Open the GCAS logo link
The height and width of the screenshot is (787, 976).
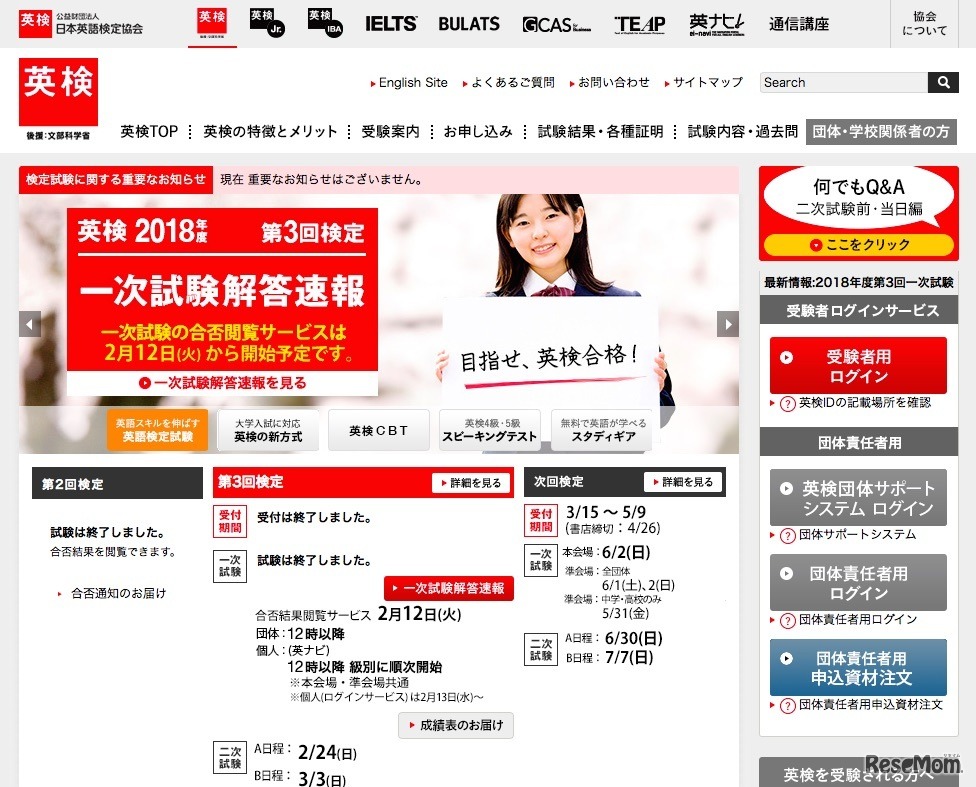[x=556, y=24]
